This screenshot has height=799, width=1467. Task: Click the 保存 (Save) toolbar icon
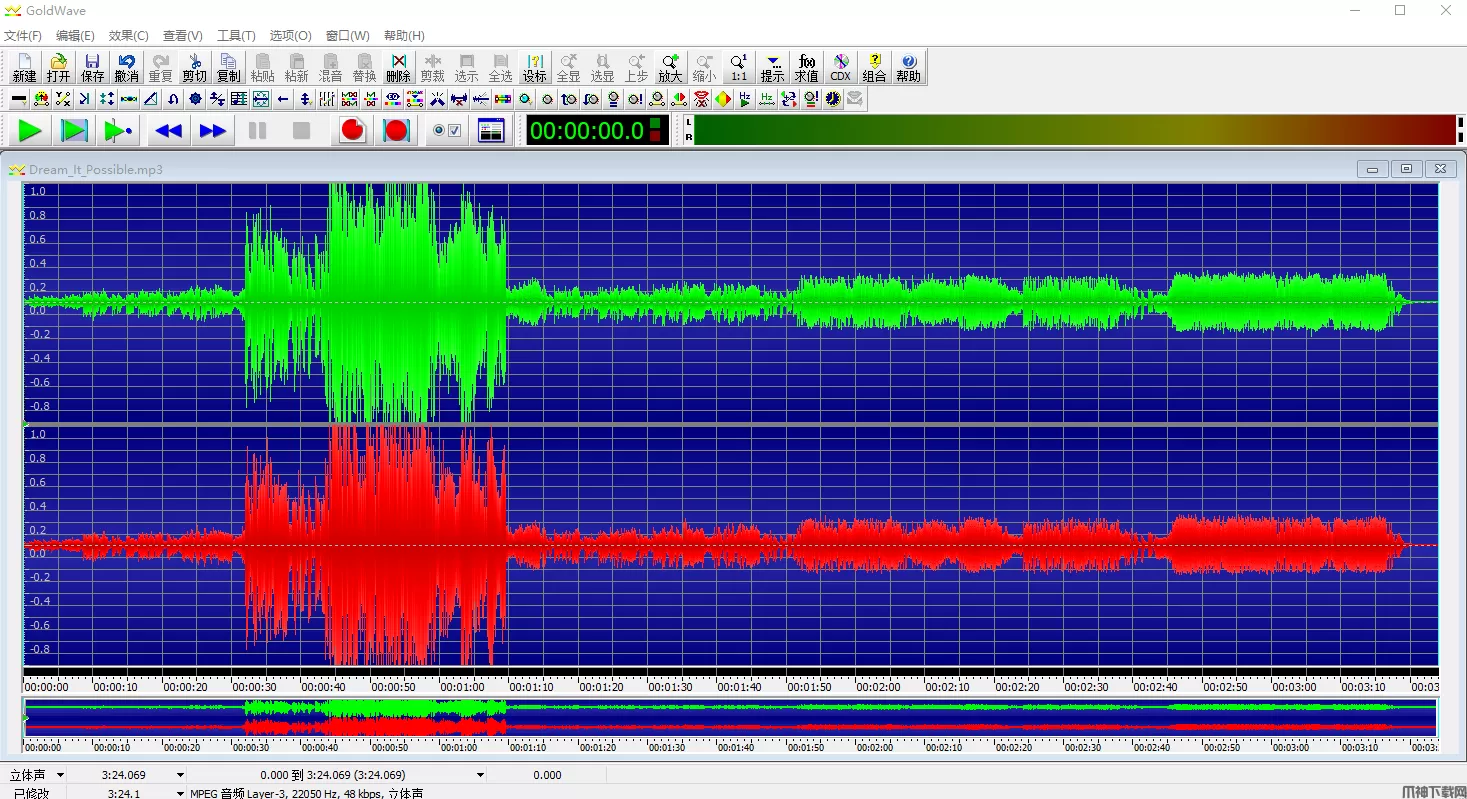[92, 67]
